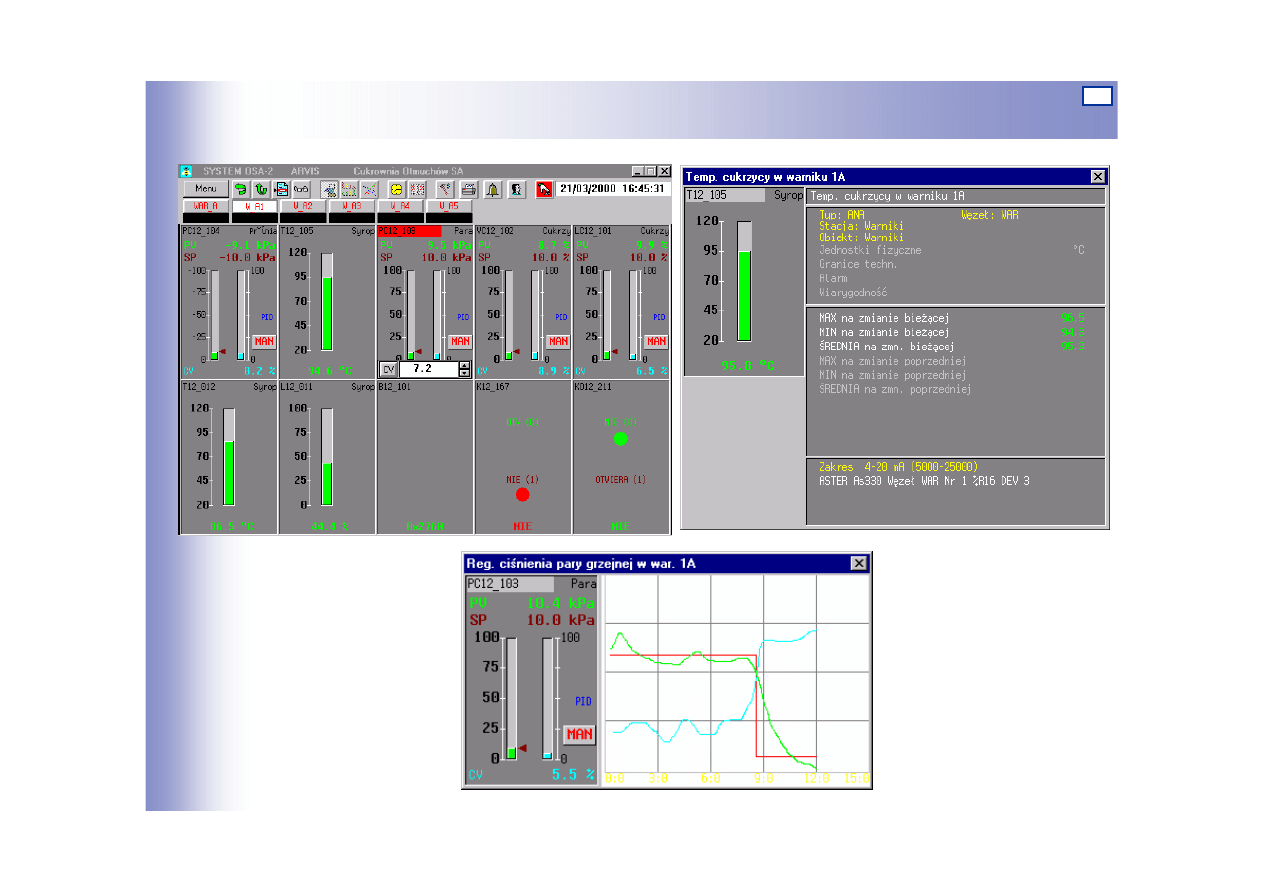
Task: Increase CV value with spinner up arrow
Action: (464, 365)
